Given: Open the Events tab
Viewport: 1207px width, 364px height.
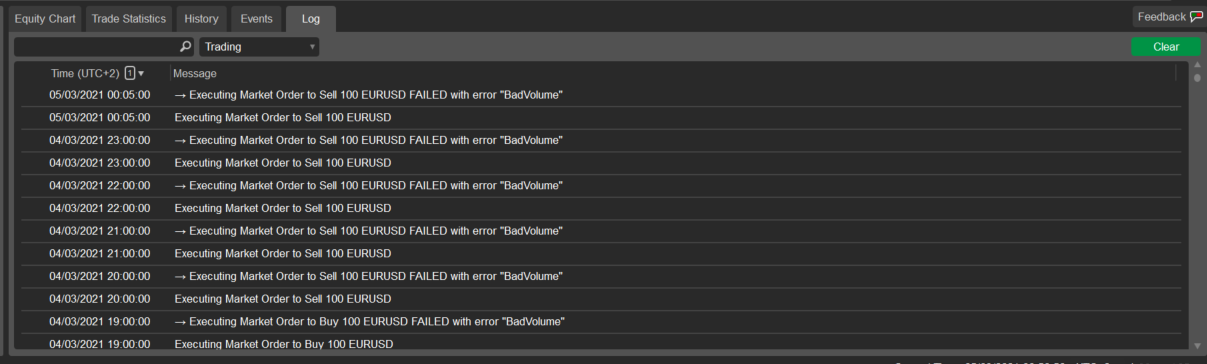Looking at the screenshot, I should tap(256, 19).
